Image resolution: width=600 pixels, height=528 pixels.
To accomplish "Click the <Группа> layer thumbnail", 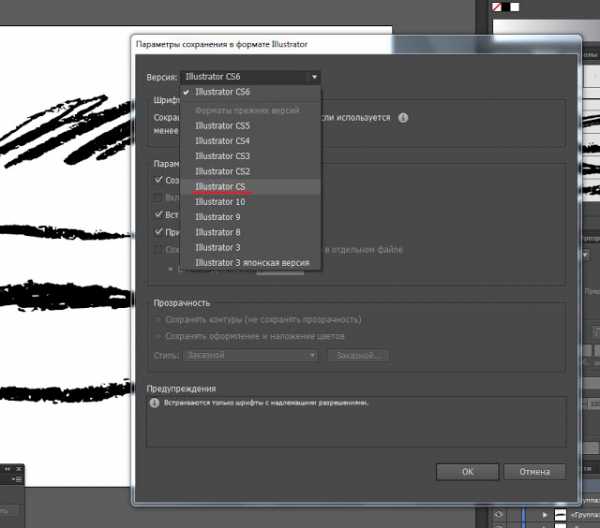I will click(561, 515).
